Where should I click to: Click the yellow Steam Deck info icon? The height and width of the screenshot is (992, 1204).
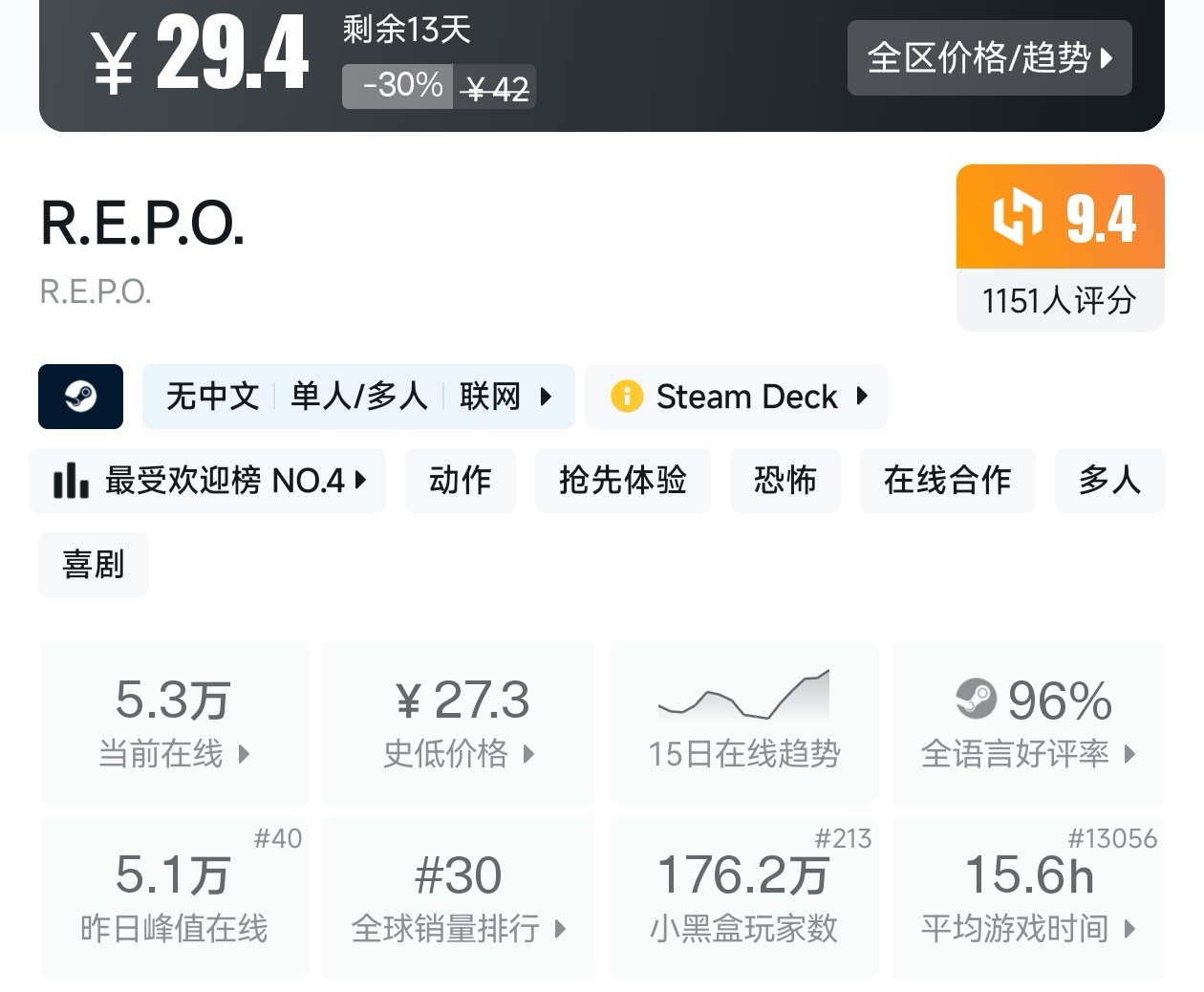pyautogui.click(x=627, y=396)
